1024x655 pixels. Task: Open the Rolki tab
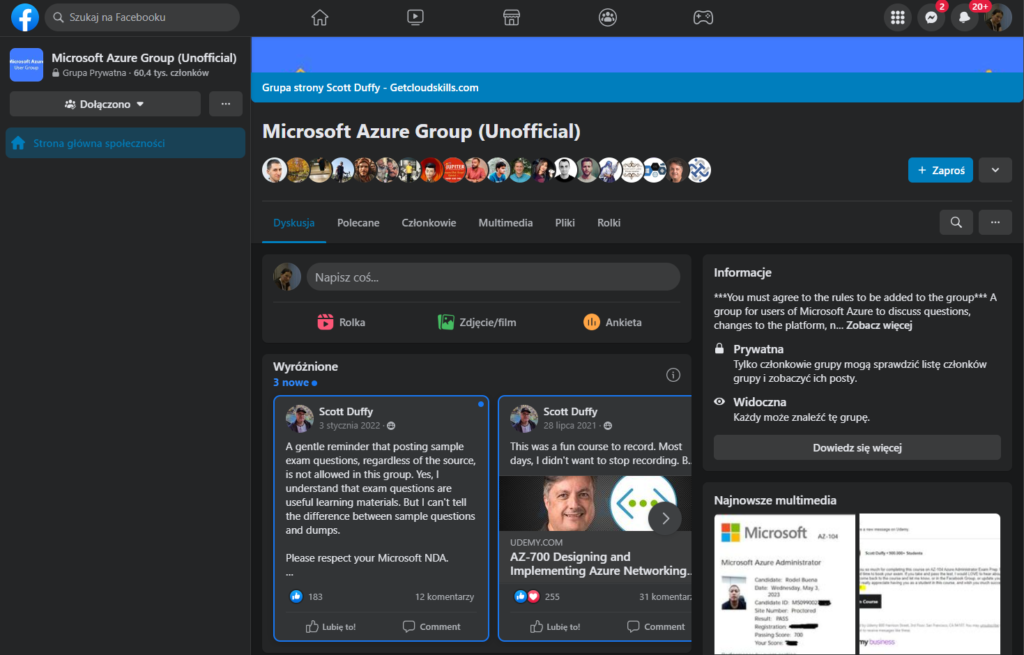609,223
